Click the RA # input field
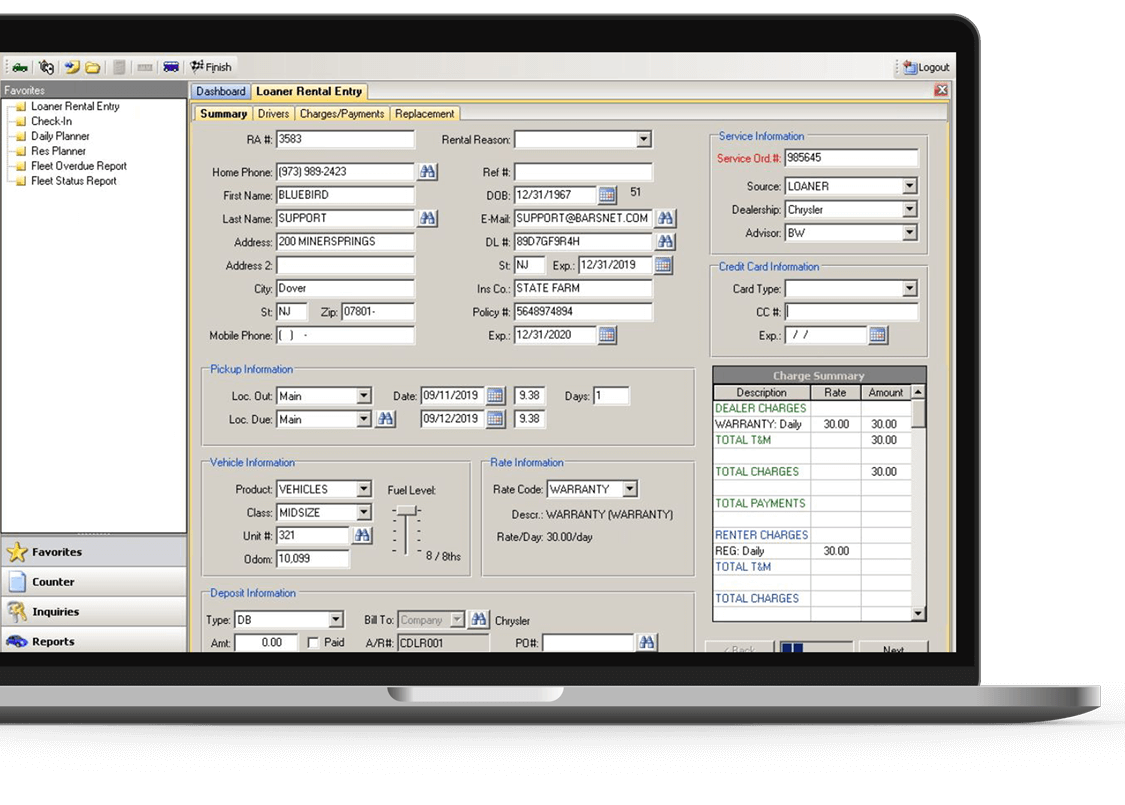Image resolution: width=1125 pixels, height=805 pixels. pyautogui.click(x=345, y=139)
